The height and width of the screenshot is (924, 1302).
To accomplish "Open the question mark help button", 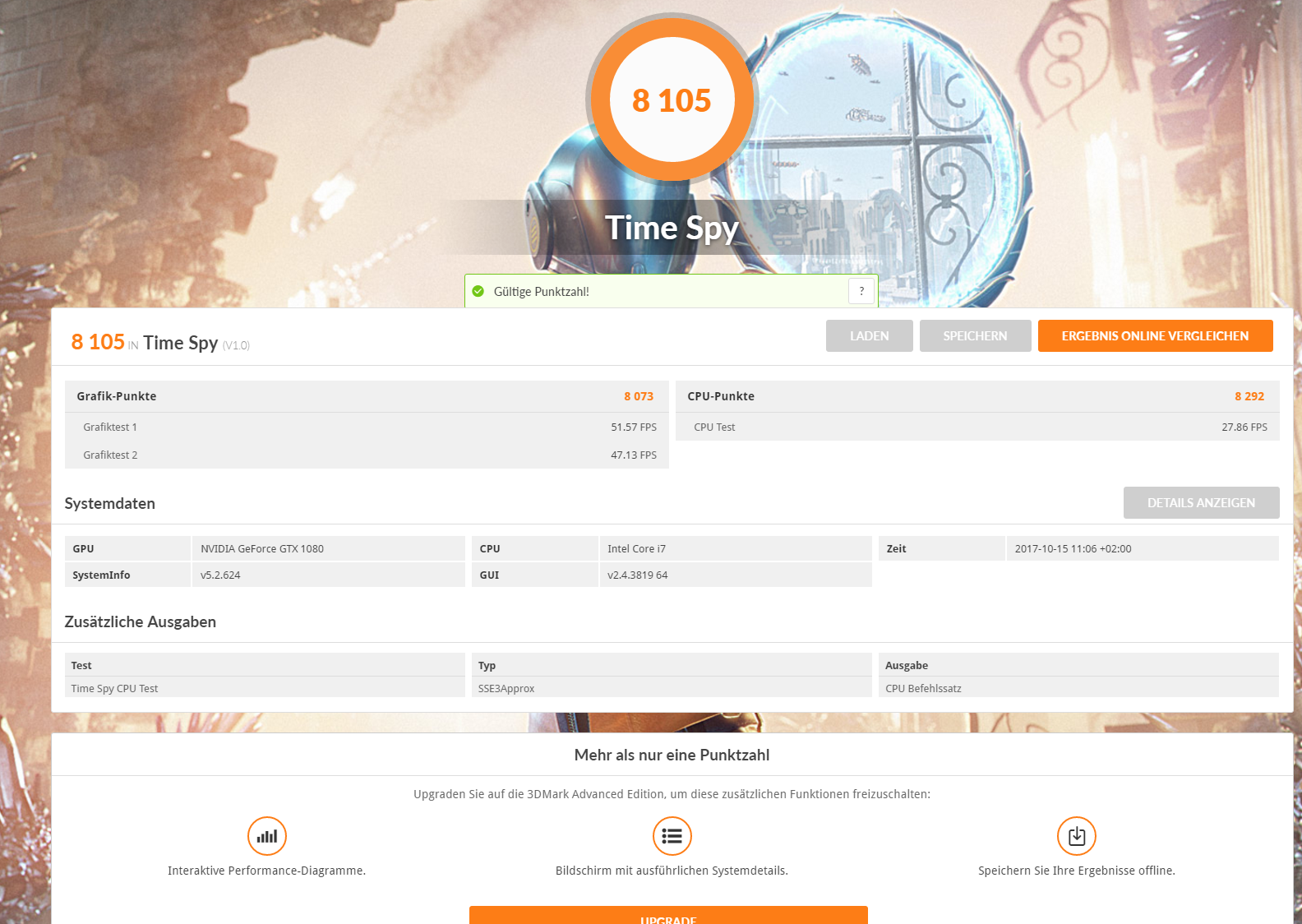I will (861, 291).
